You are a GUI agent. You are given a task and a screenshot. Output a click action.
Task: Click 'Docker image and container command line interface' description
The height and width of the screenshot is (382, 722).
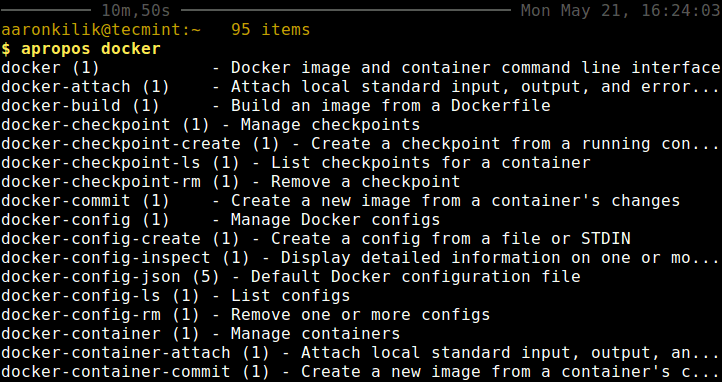[x=476, y=68]
